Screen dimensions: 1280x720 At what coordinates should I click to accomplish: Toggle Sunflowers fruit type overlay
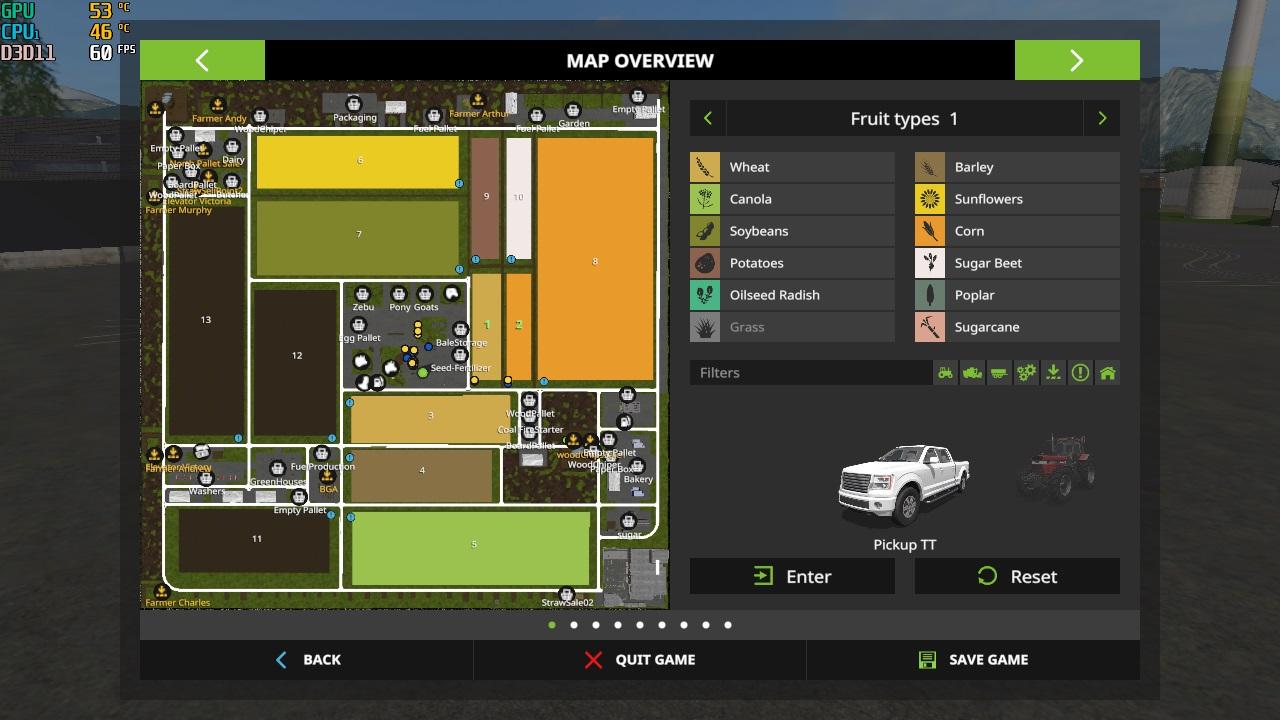[x=1017, y=199]
